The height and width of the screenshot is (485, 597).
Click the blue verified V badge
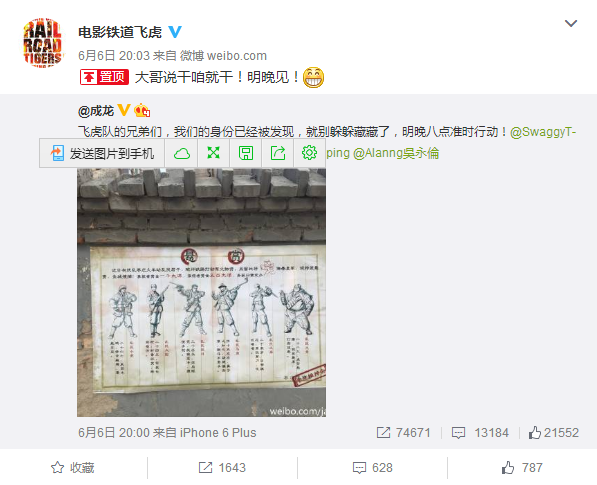[175, 32]
